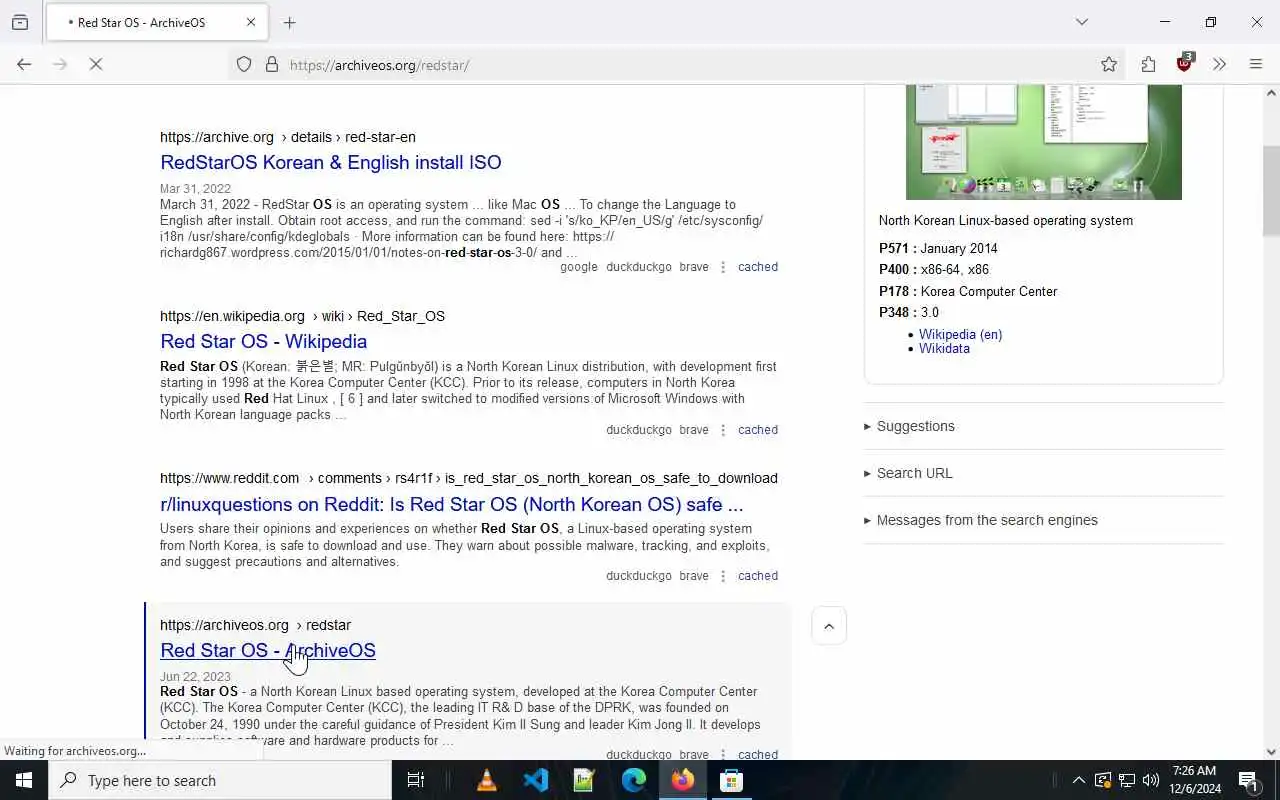Open volume control in system tray
The width and height of the screenshot is (1280, 800).
(x=1151, y=780)
